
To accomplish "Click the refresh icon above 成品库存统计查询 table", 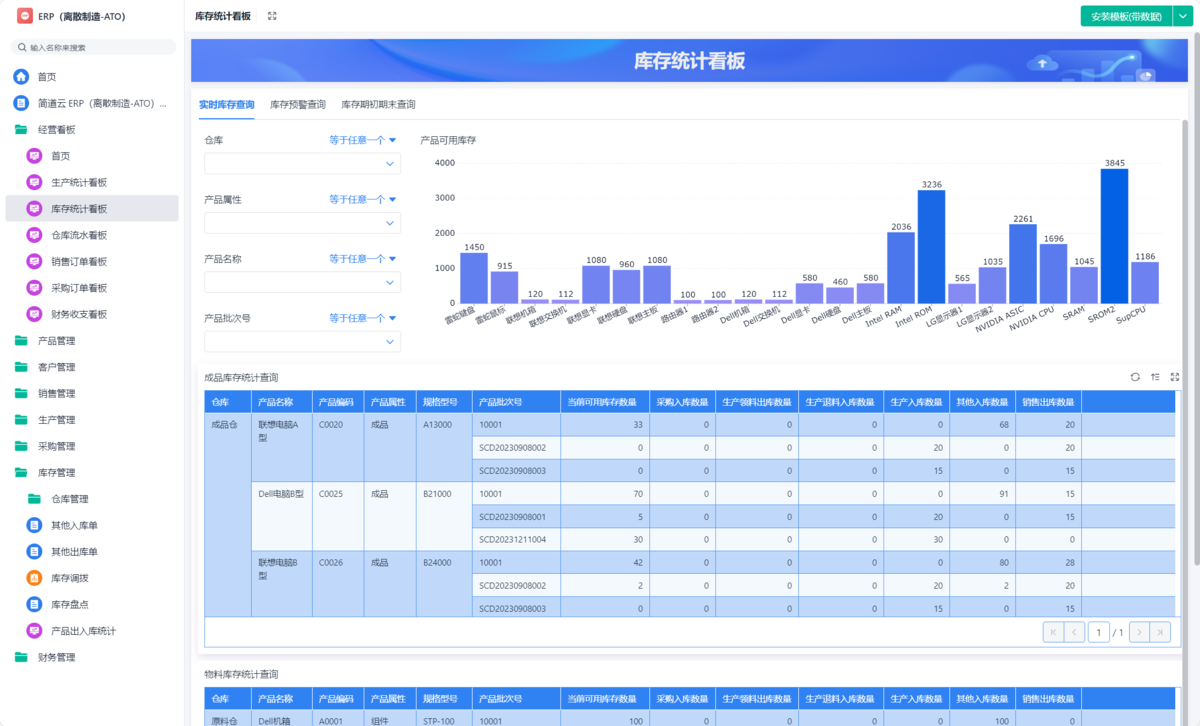I will click(1135, 377).
